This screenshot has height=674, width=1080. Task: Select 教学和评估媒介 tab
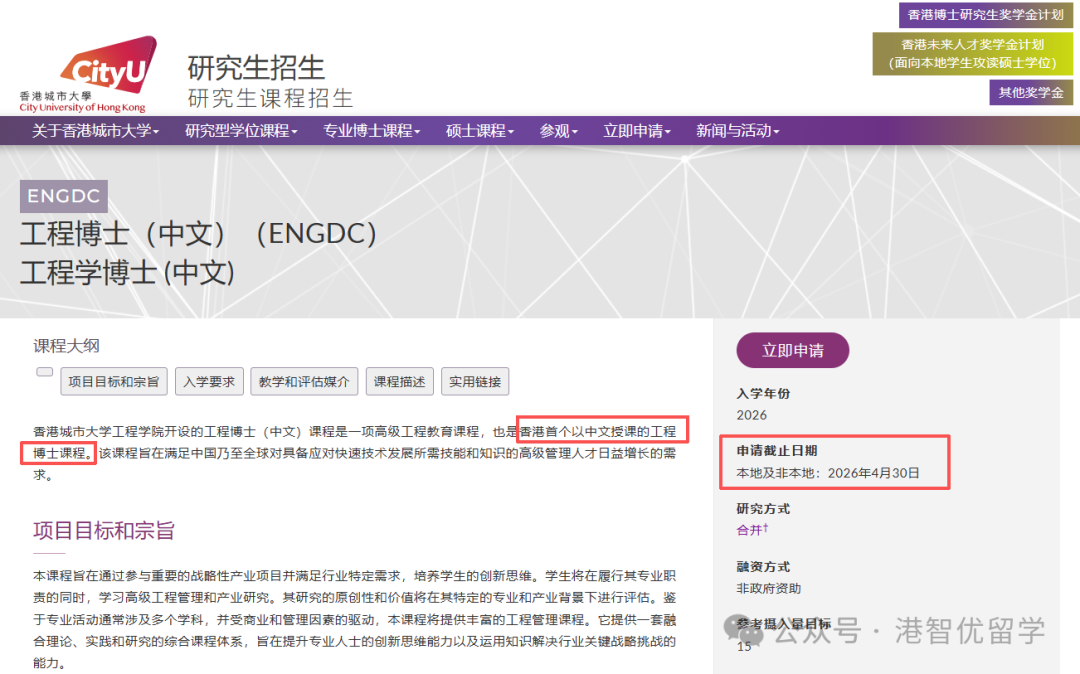(x=304, y=381)
